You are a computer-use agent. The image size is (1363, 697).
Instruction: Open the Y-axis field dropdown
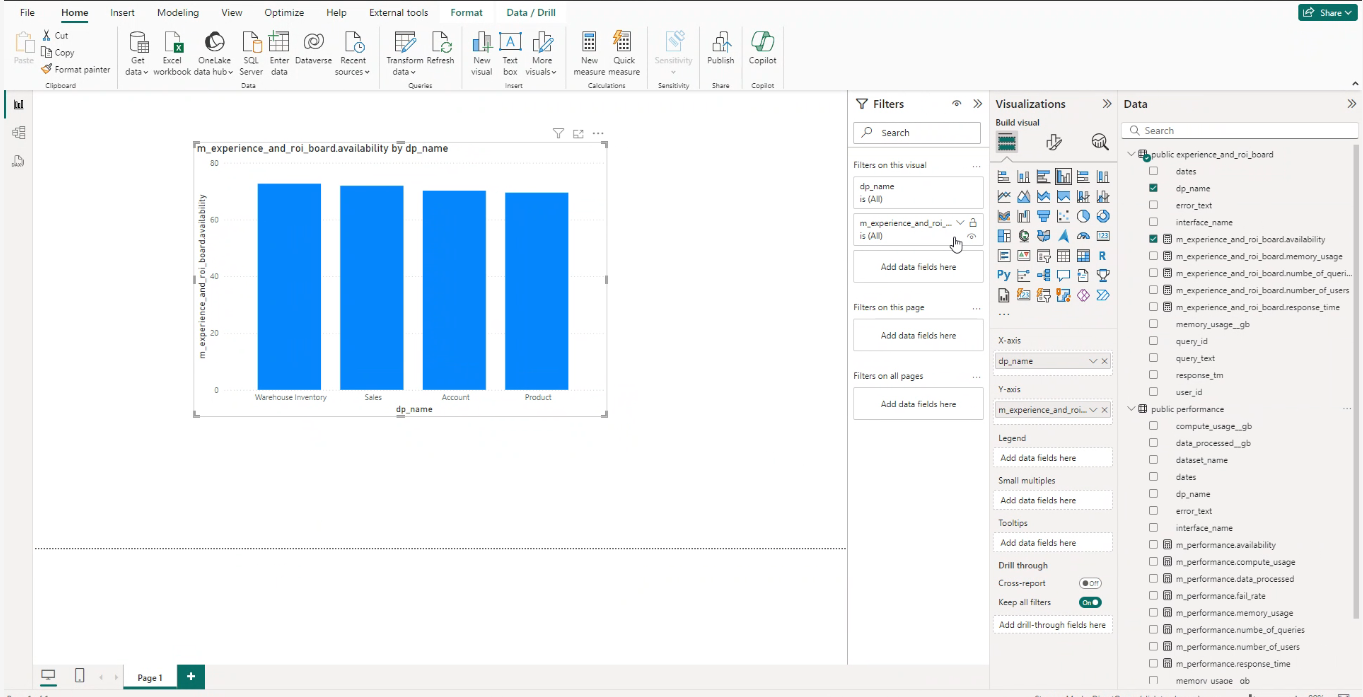1093,410
